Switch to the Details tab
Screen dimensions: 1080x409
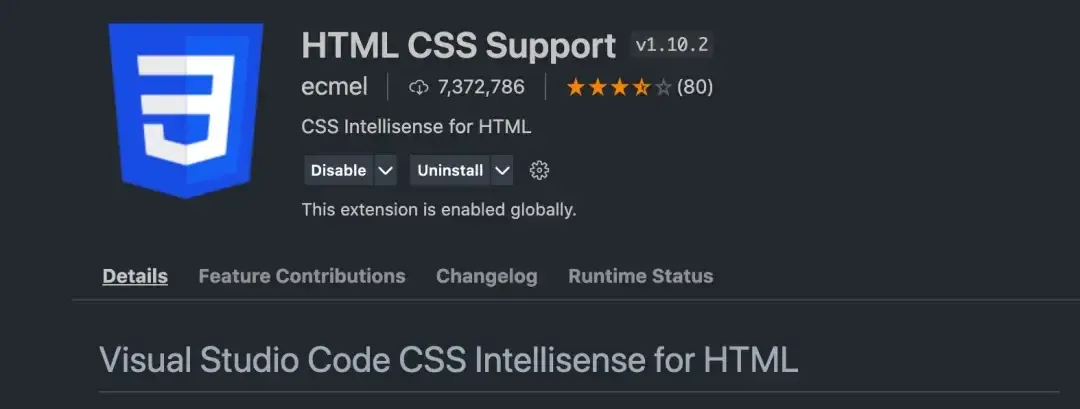[x=135, y=276]
